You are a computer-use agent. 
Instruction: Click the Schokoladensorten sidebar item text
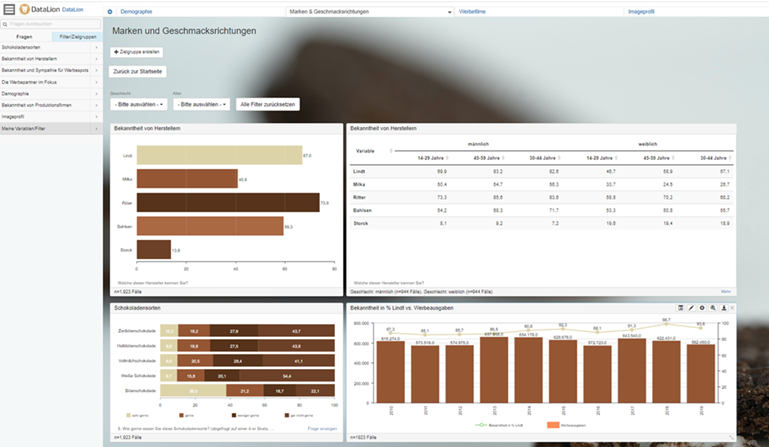[x=21, y=48]
